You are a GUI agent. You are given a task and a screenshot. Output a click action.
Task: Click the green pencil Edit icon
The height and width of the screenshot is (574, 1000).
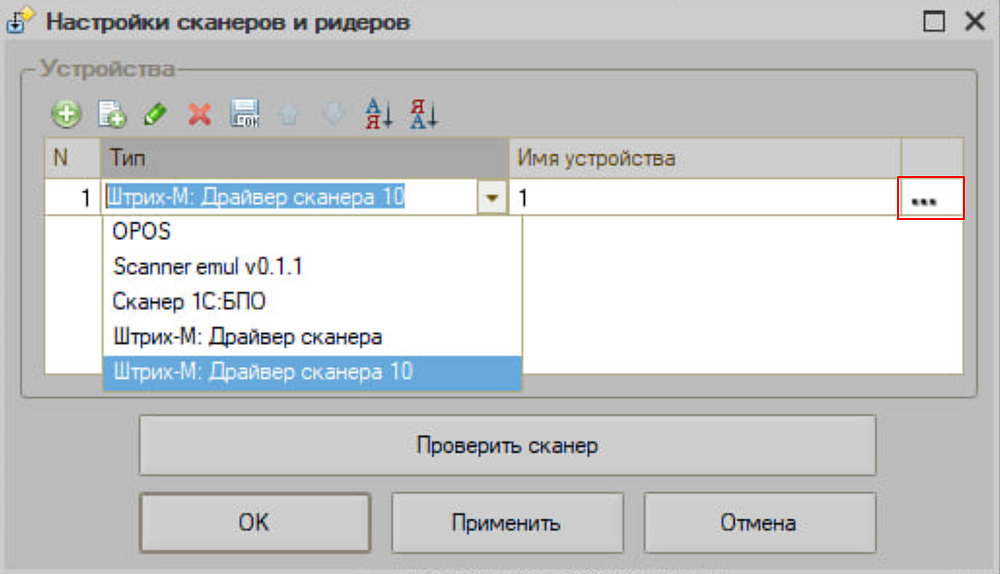pos(154,114)
